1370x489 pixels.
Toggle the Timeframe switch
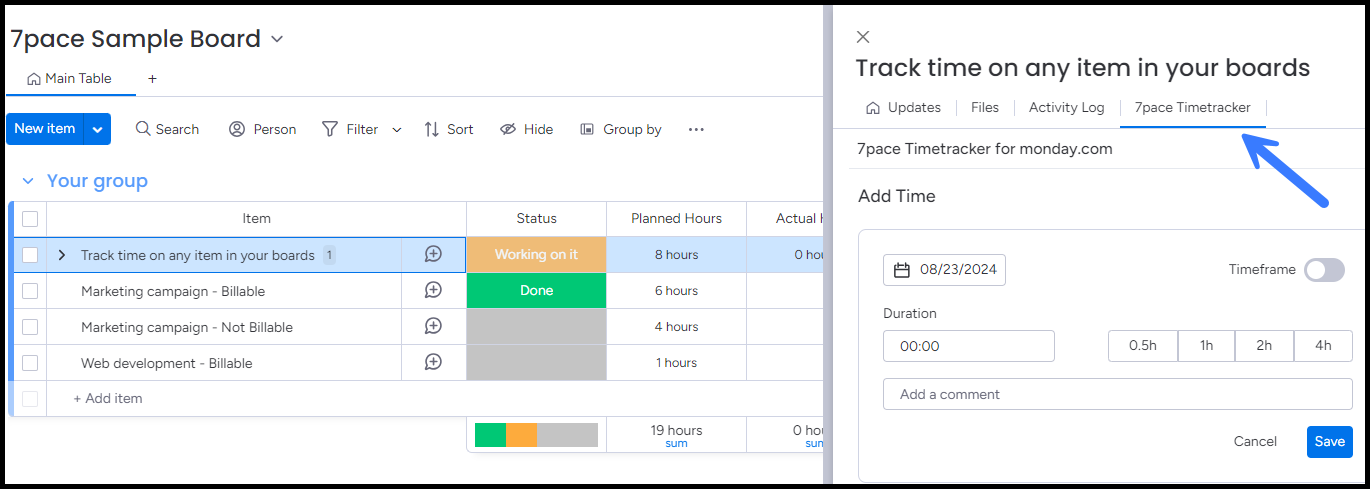tap(1324, 270)
